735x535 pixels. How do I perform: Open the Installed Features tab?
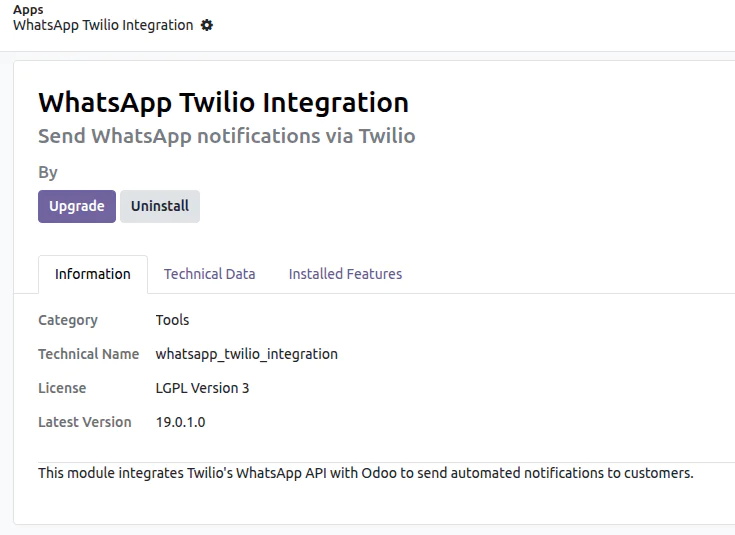pyautogui.click(x=345, y=274)
